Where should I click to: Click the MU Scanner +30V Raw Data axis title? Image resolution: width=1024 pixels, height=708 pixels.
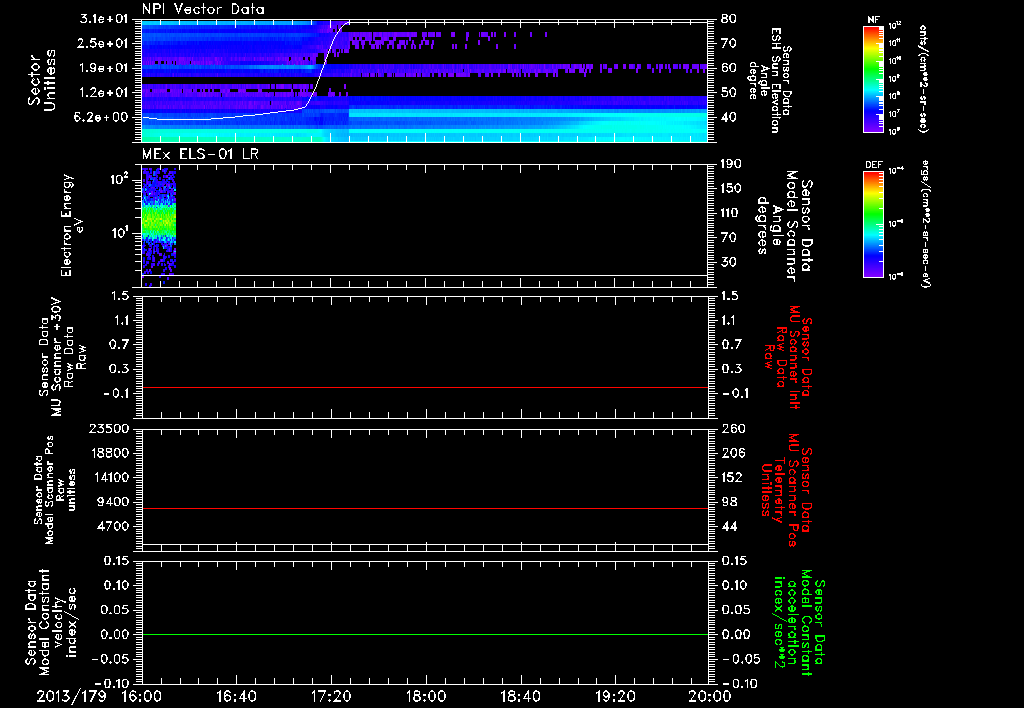[x=61, y=356]
